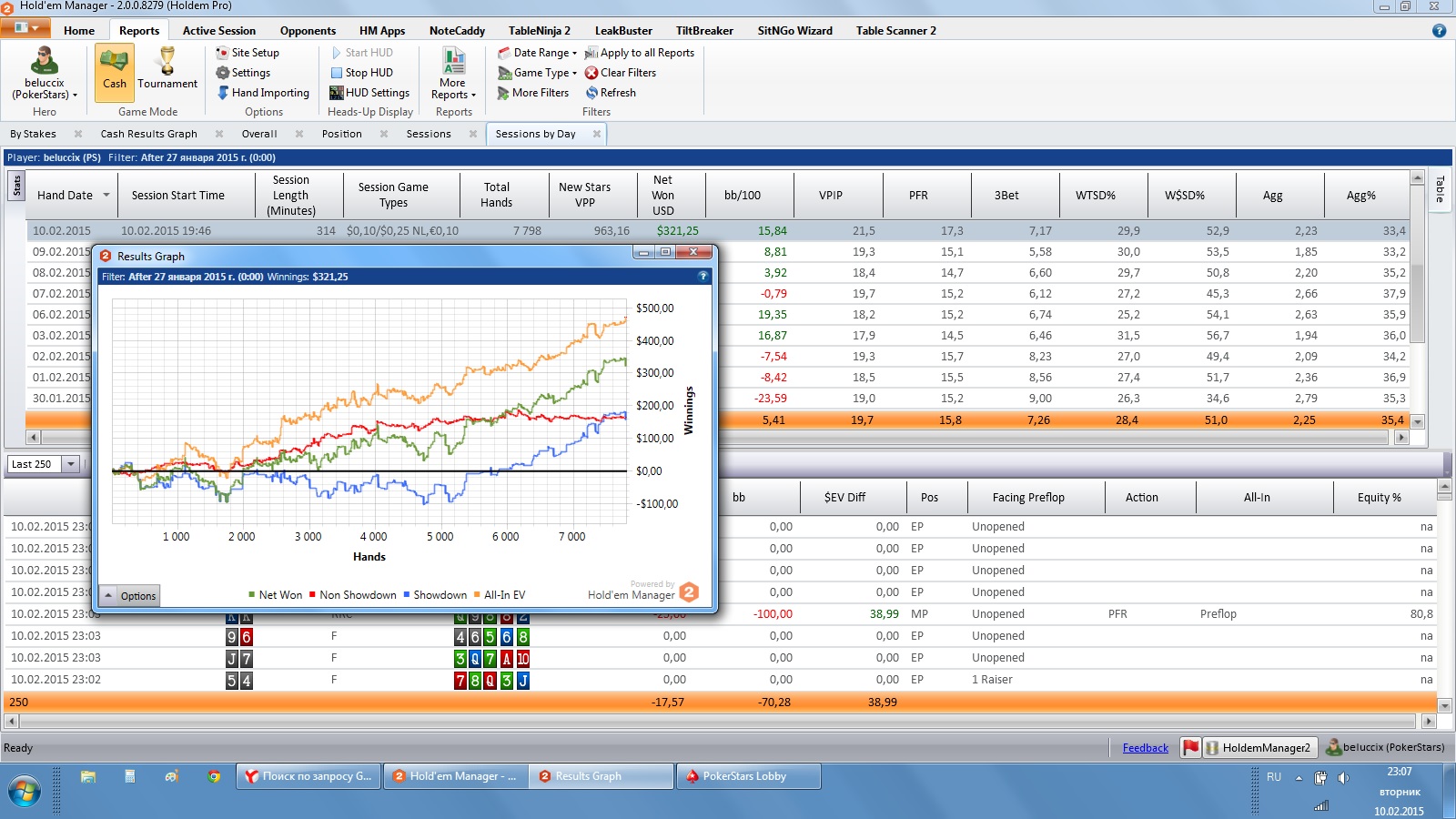The height and width of the screenshot is (819, 1456).
Task: Refresh the report data
Action: pyautogui.click(x=611, y=93)
